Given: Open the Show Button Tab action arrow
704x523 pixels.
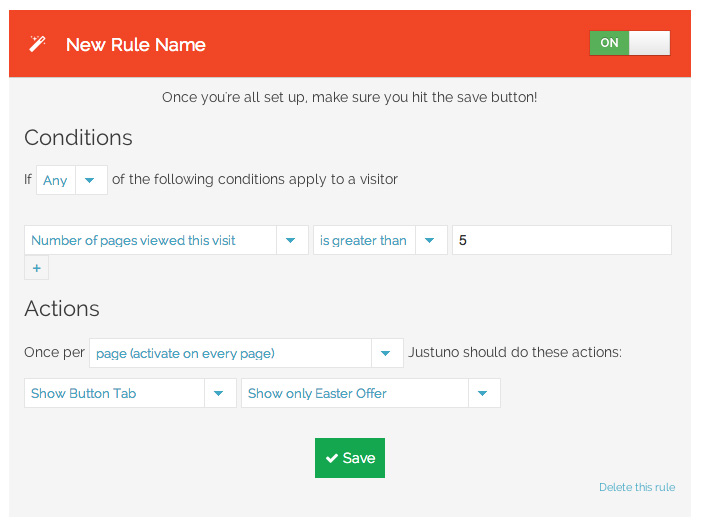Looking at the screenshot, I should (220, 393).
